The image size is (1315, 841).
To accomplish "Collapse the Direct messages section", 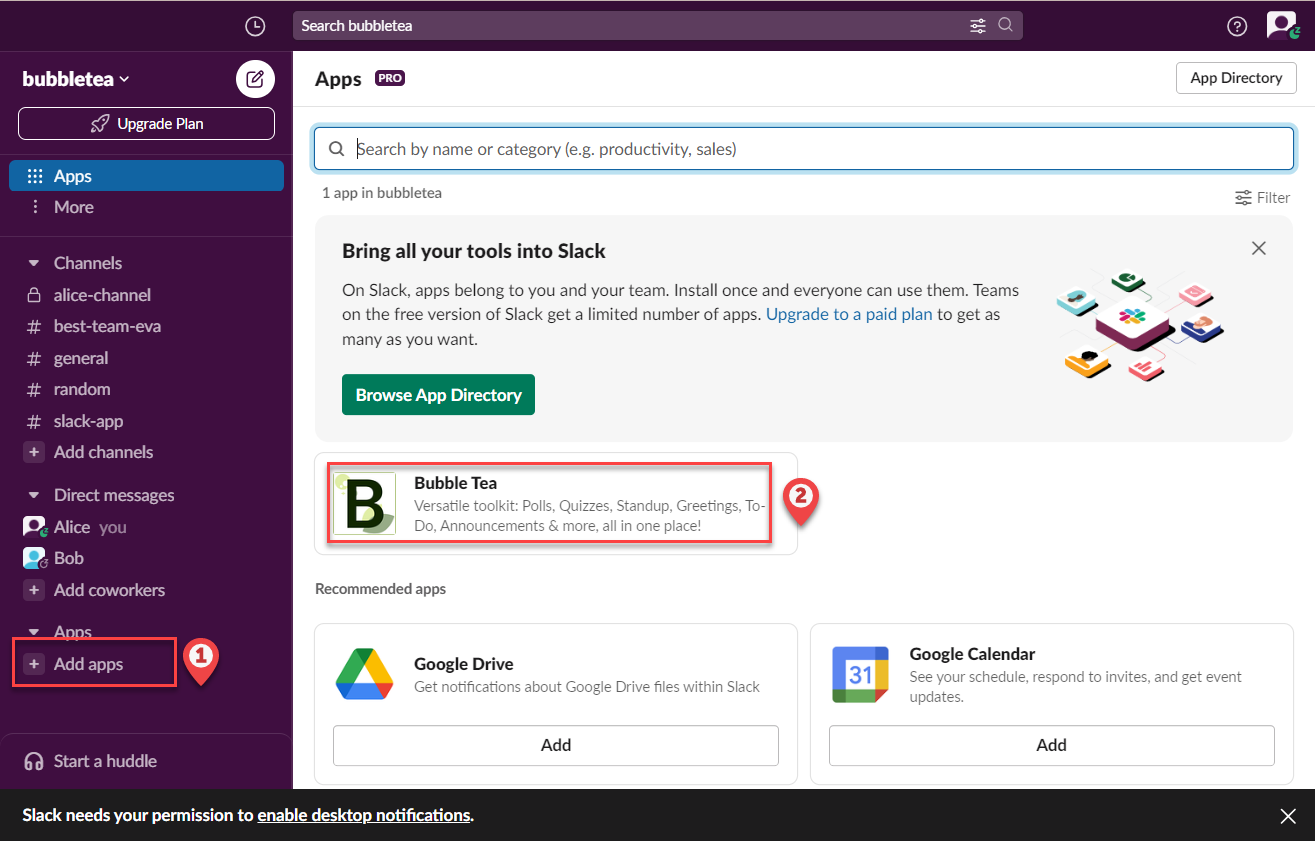I will point(34,495).
